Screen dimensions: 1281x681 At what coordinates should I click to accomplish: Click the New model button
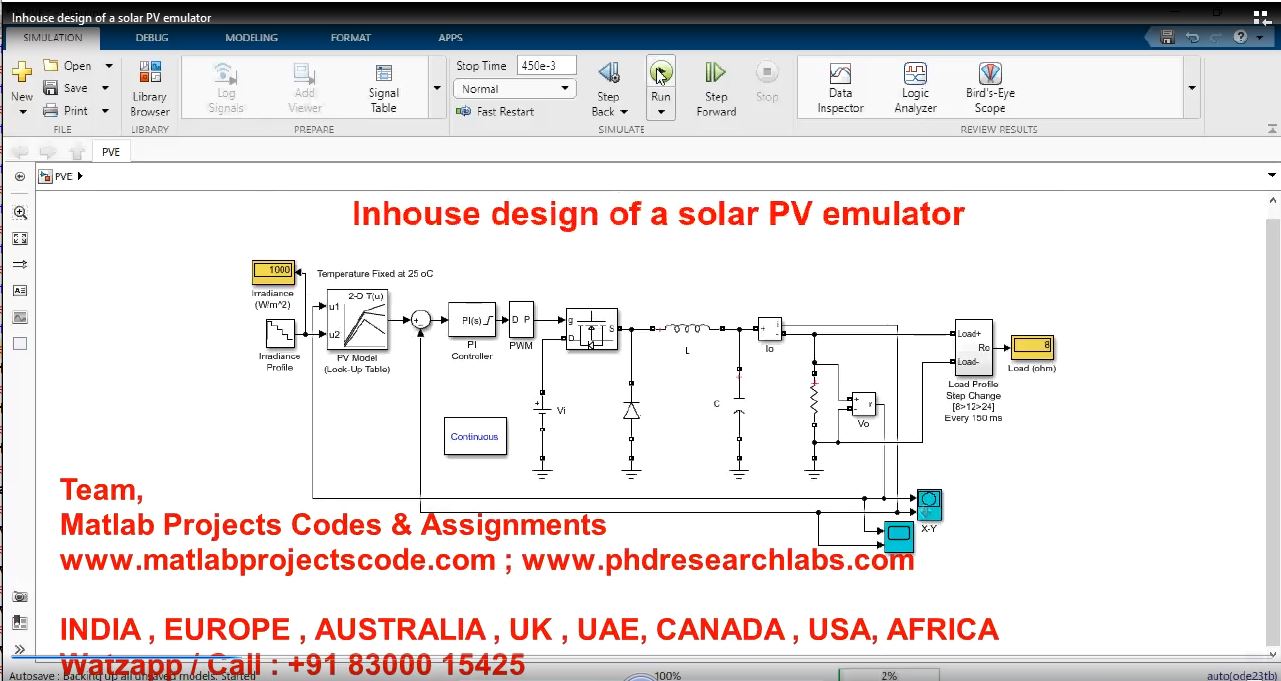click(x=22, y=80)
